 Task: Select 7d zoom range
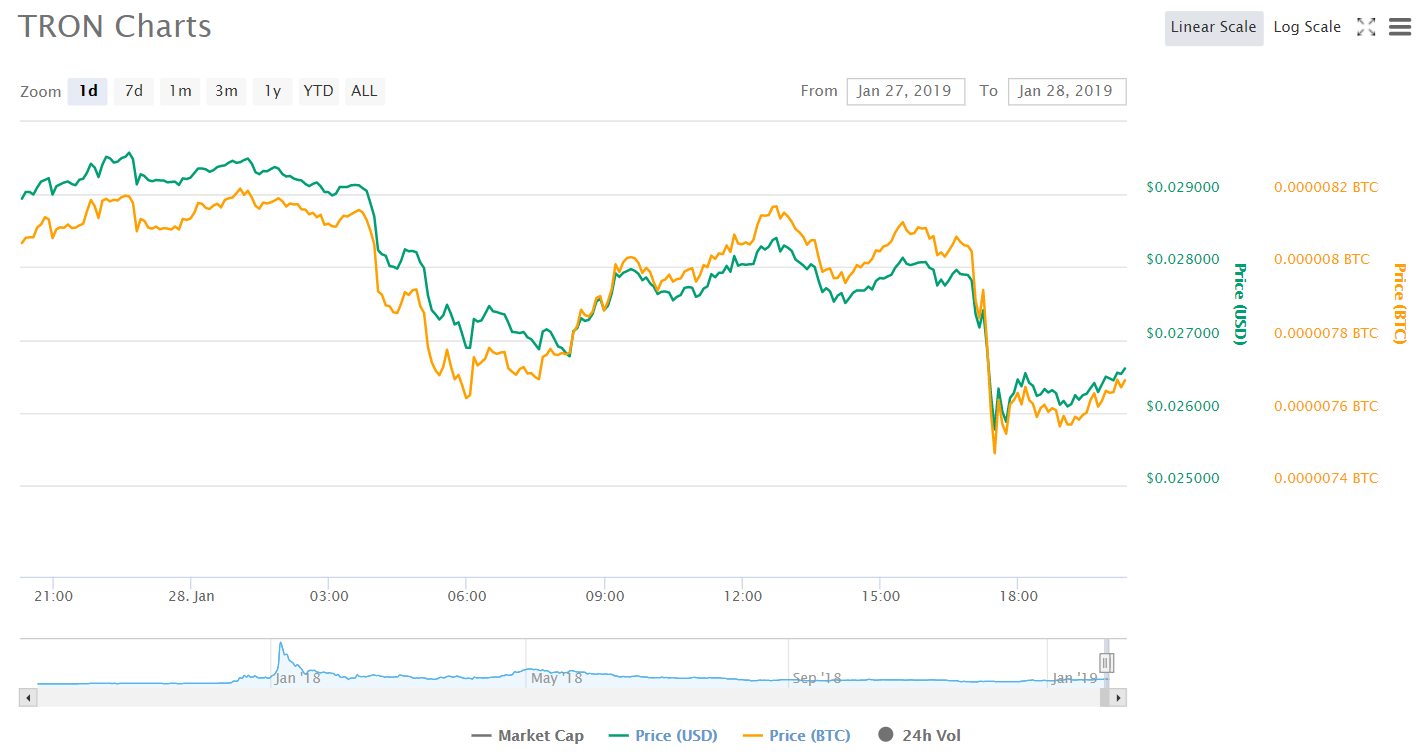(133, 91)
